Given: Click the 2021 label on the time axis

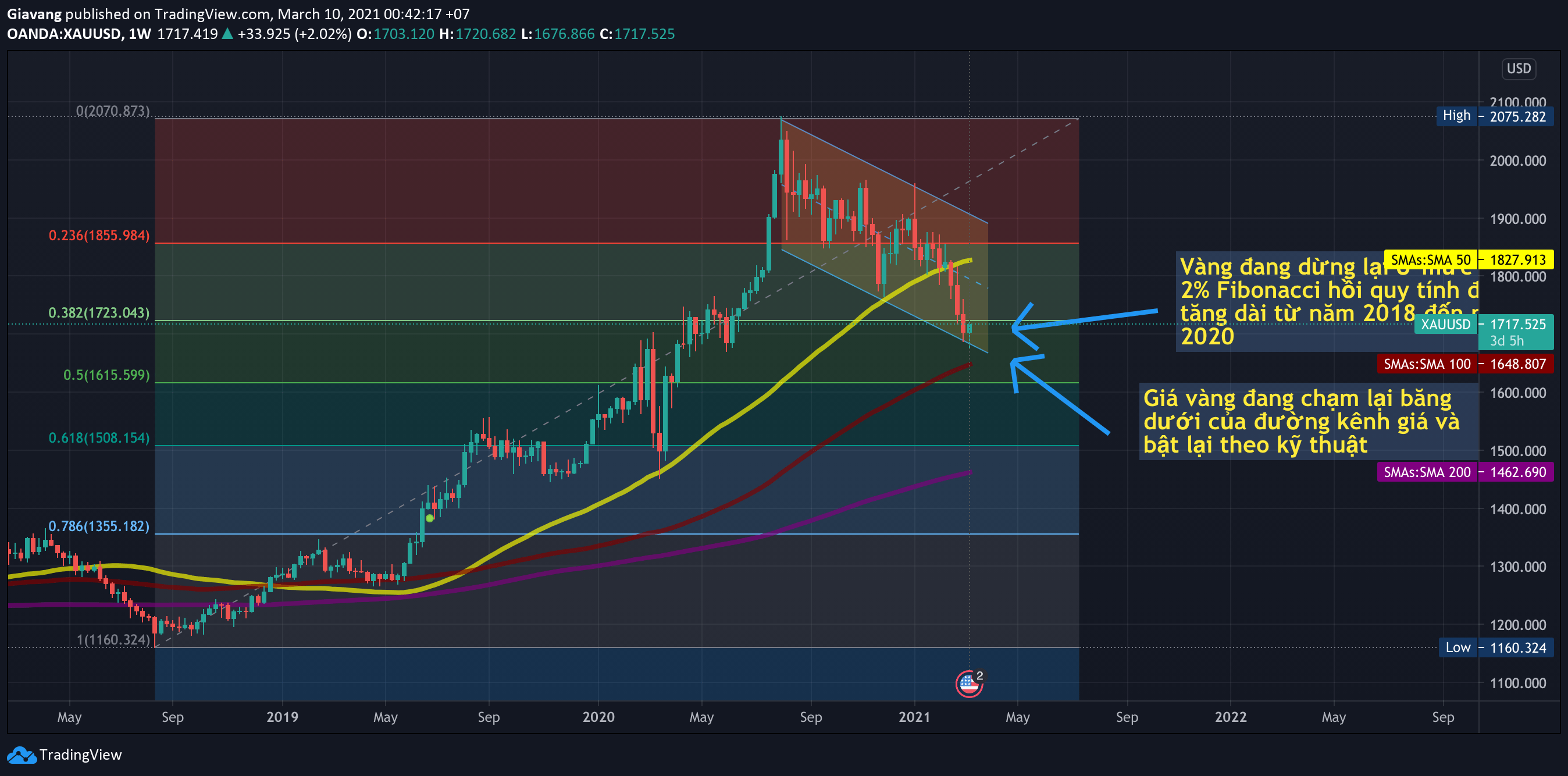Looking at the screenshot, I should click(914, 717).
